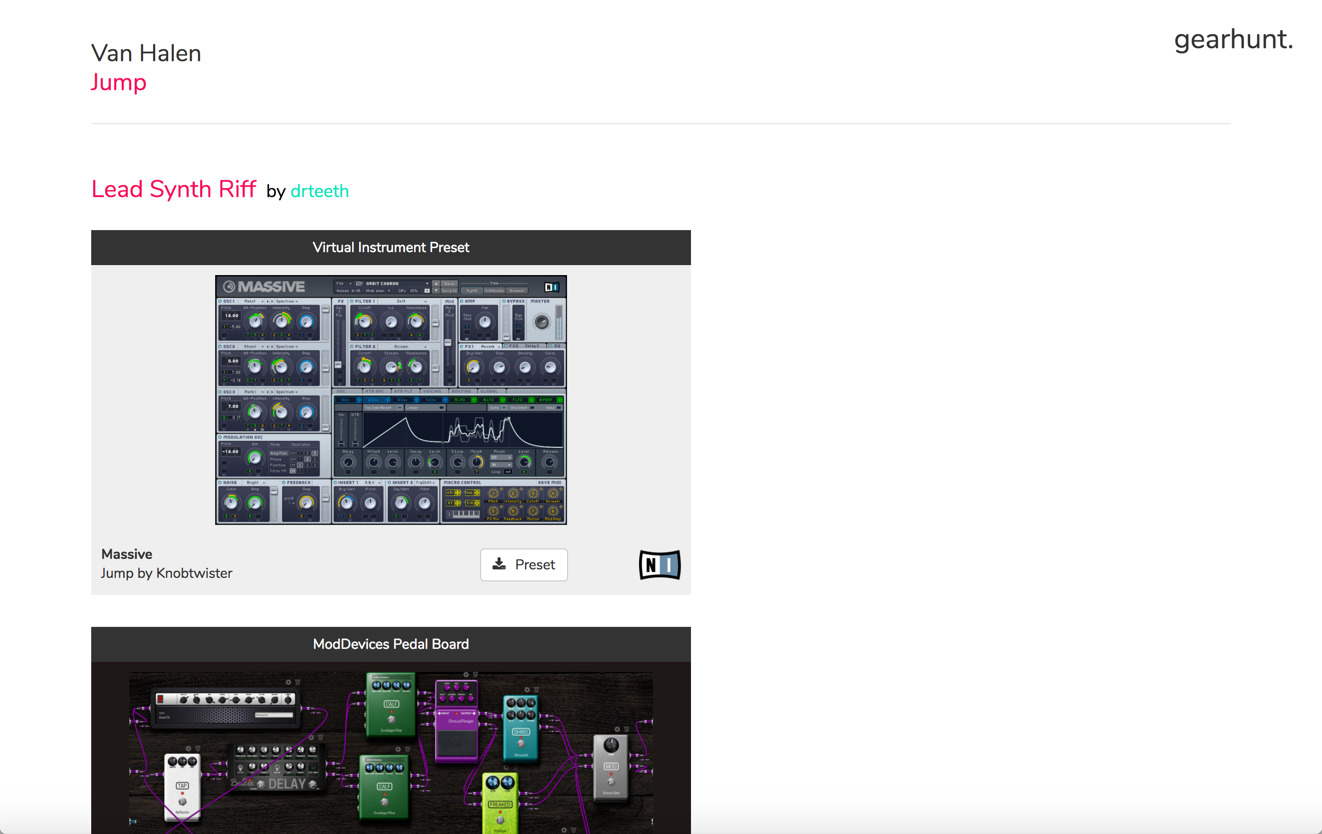Download the Massive preset via Preset button
Image resolution: width=1322 pixels, height=834 pixels.
point(524,565)
